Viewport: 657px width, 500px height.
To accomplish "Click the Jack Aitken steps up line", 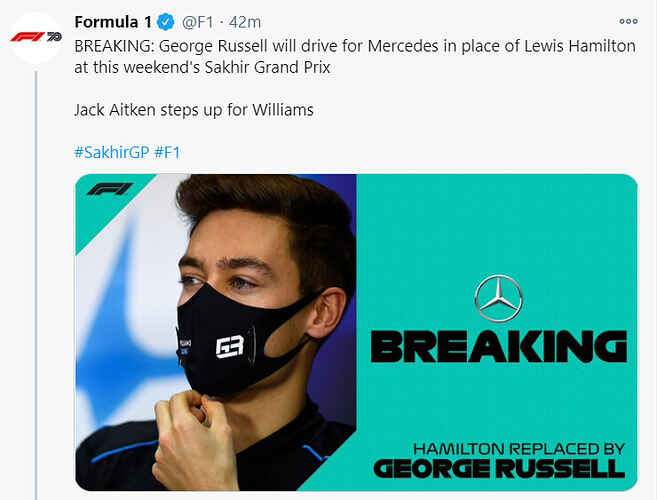I will [193, 110].
